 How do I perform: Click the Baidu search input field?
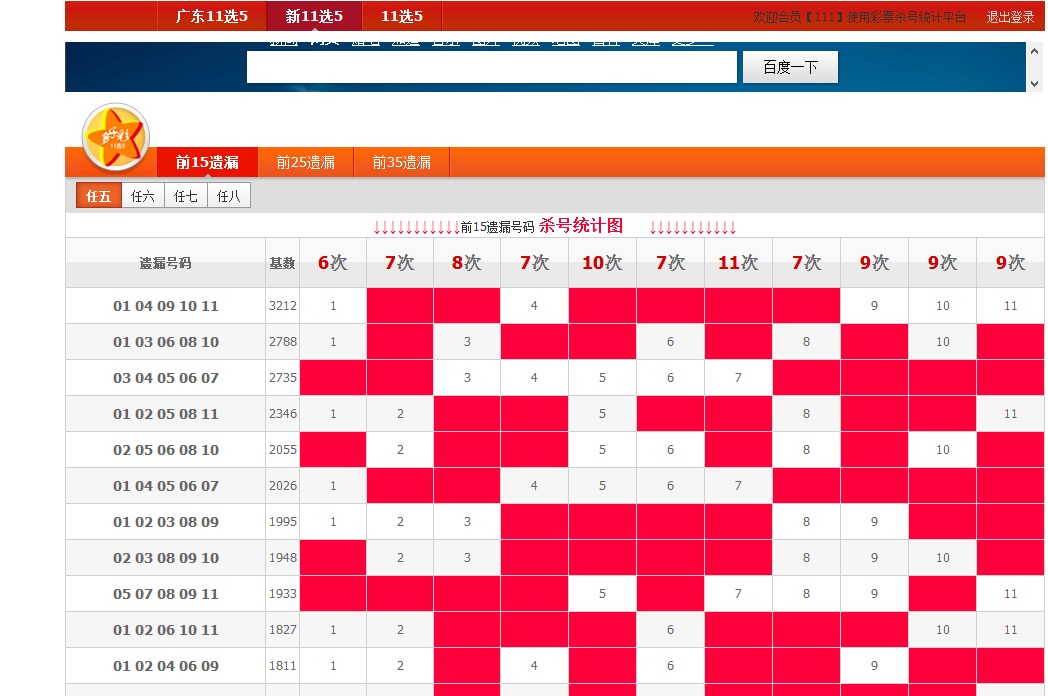coord(491,67)
